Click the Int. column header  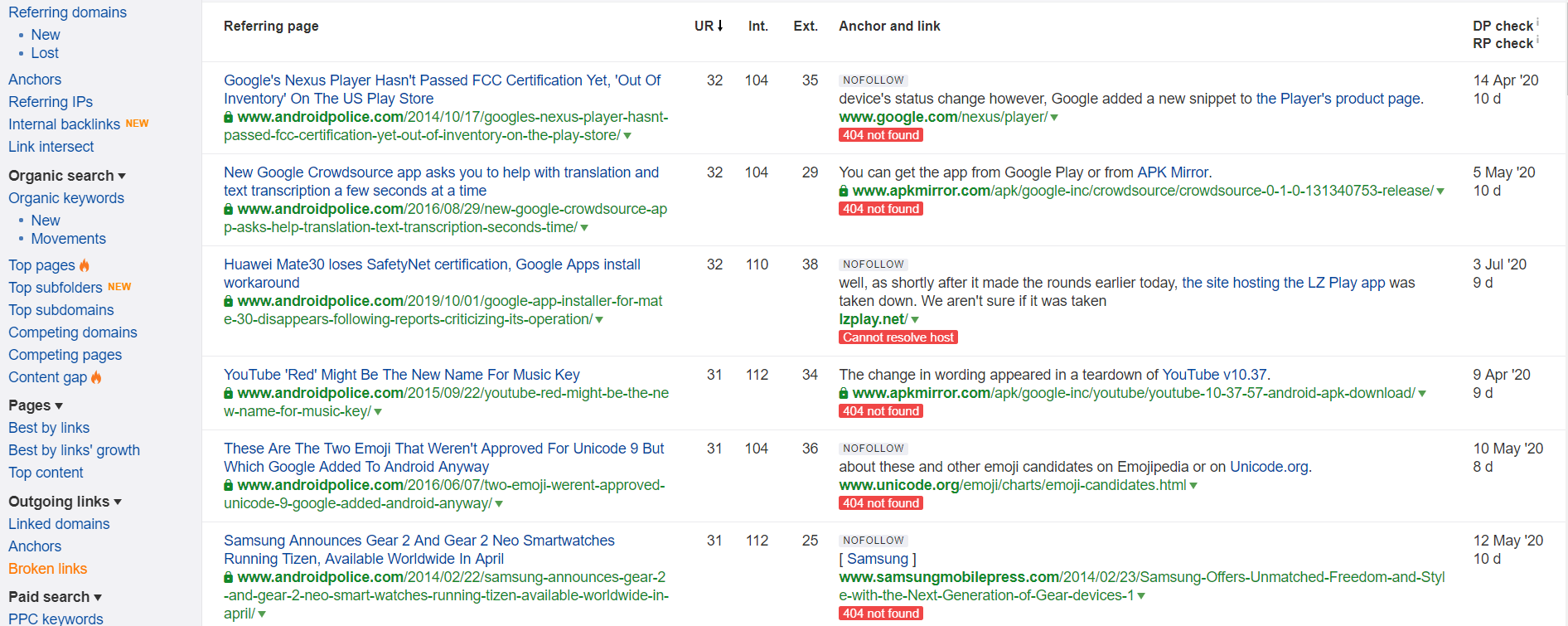click(x=758, y=27)
